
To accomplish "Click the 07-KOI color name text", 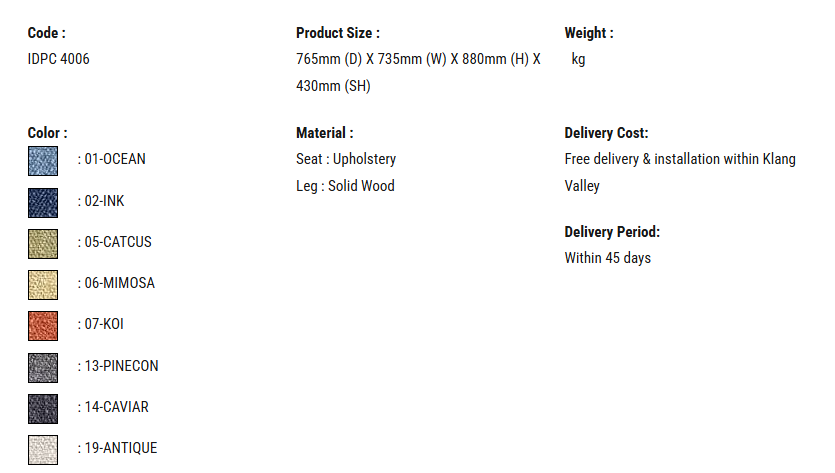I will [104, 324].
